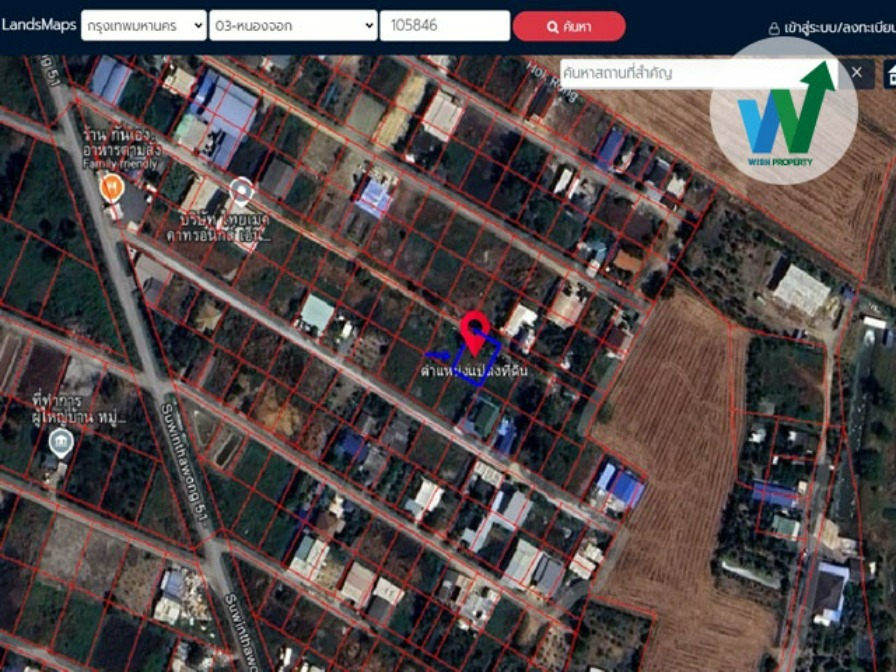Click the parcel number field showing 105846
Image resolution: width=896 pixels, height=672 pixels.
(444, 26)
